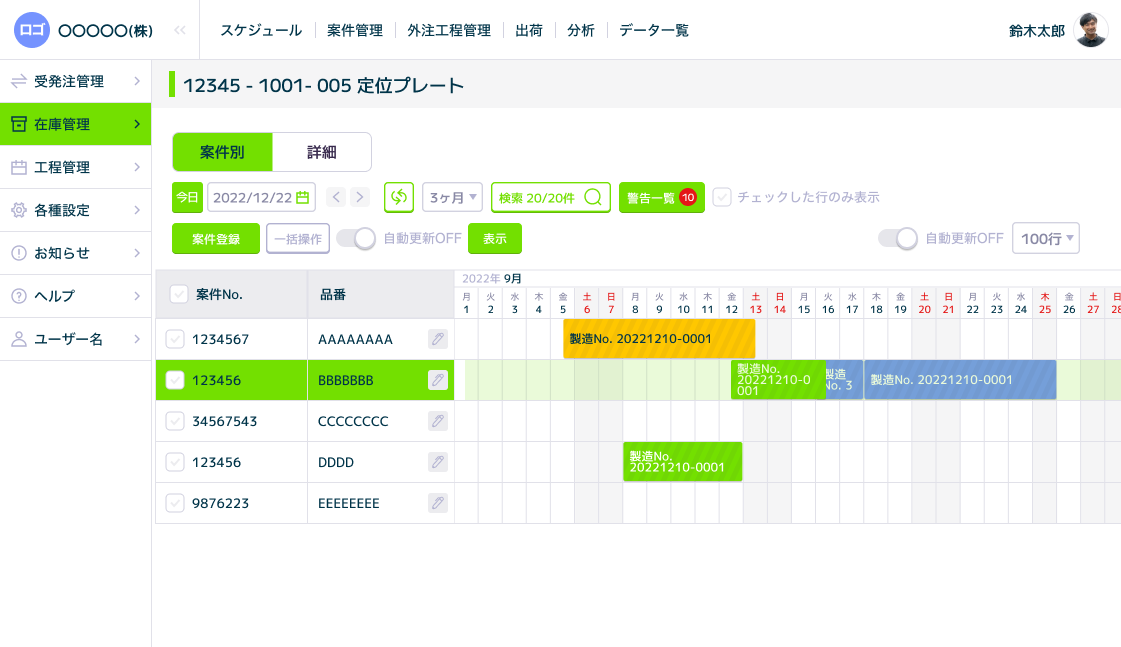Switch to the 詳細 tab
Screen dimensions: 1121x647
[x=321, y=152]
